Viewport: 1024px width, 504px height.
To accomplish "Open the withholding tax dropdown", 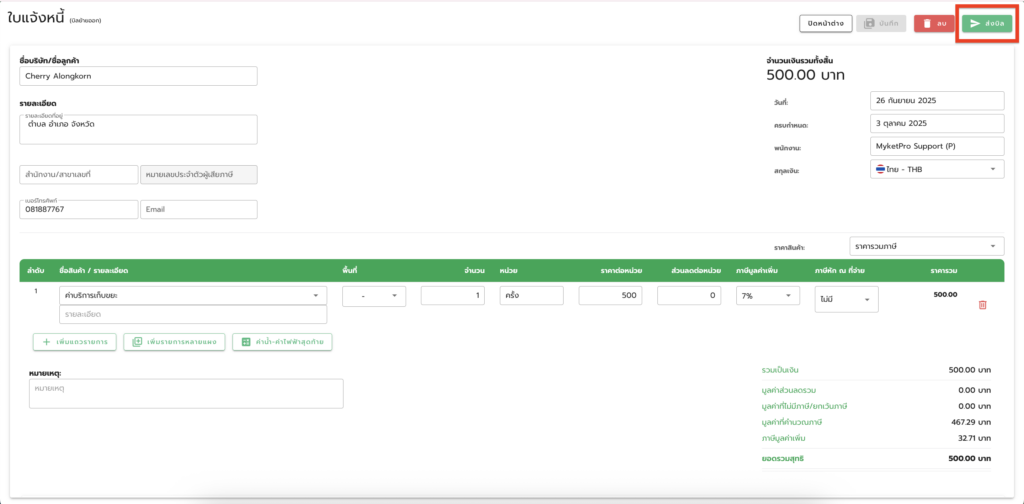I will coord(847,298).
